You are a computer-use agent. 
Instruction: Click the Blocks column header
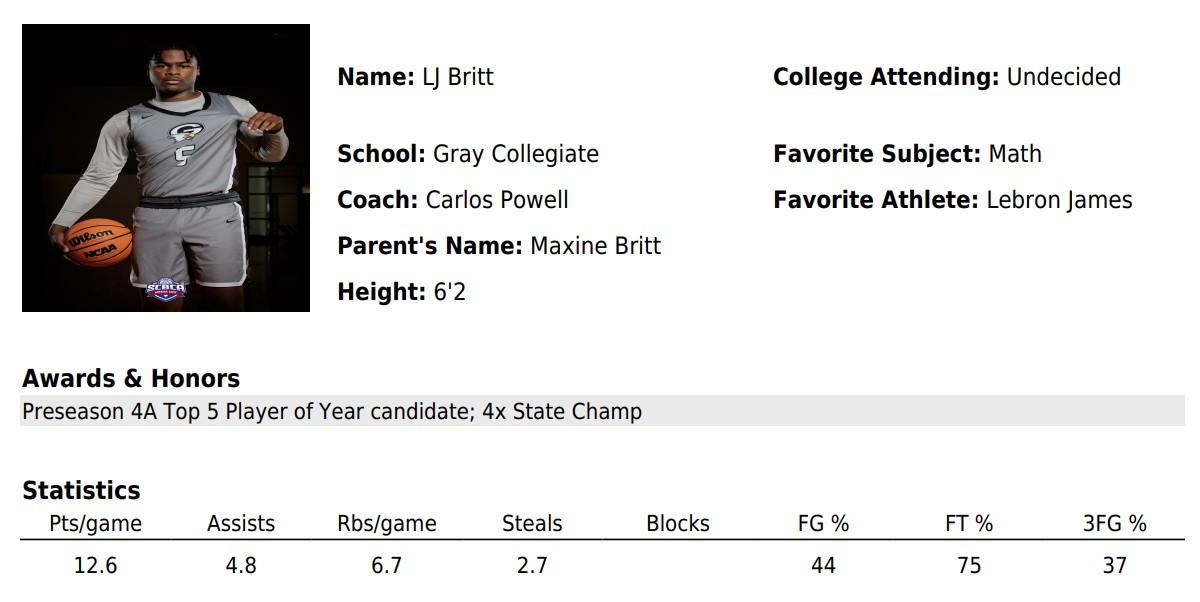678,523
